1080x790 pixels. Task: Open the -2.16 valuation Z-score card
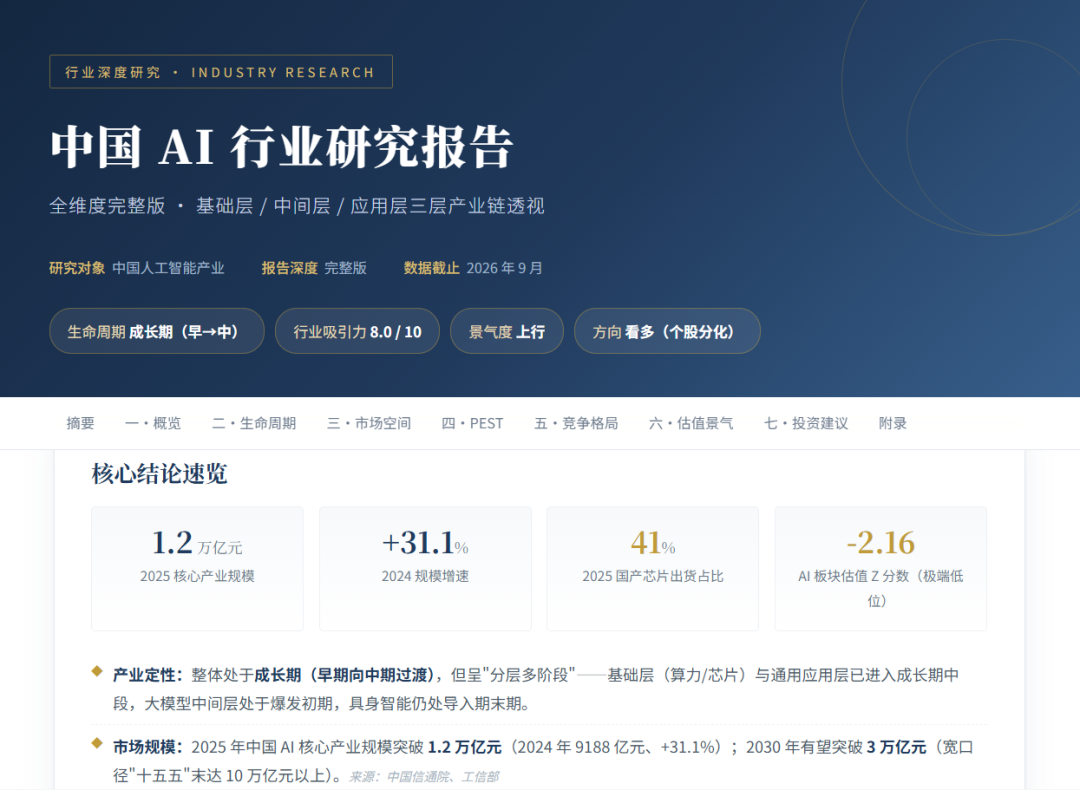881,569
